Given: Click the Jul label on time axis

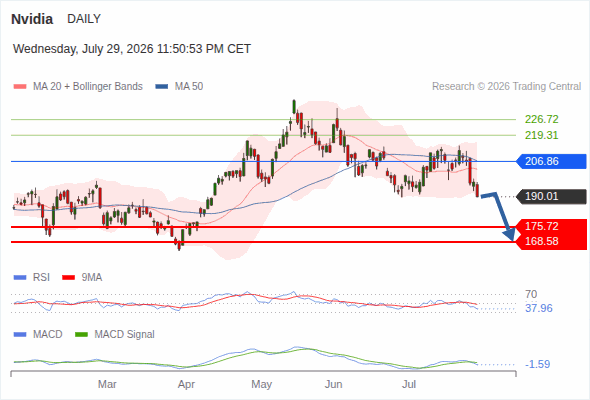Looking at the screenshot, I should (409, 385).
